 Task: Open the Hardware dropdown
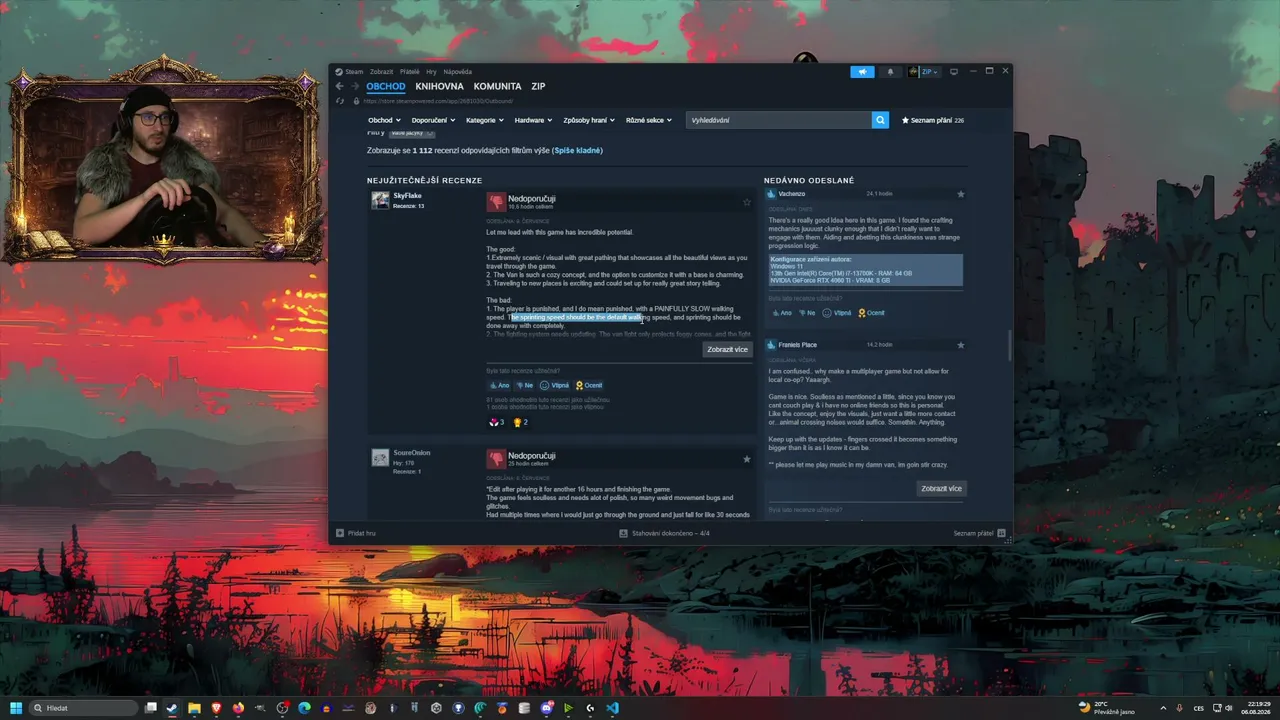pyautogui.click(x=533, y=120)
